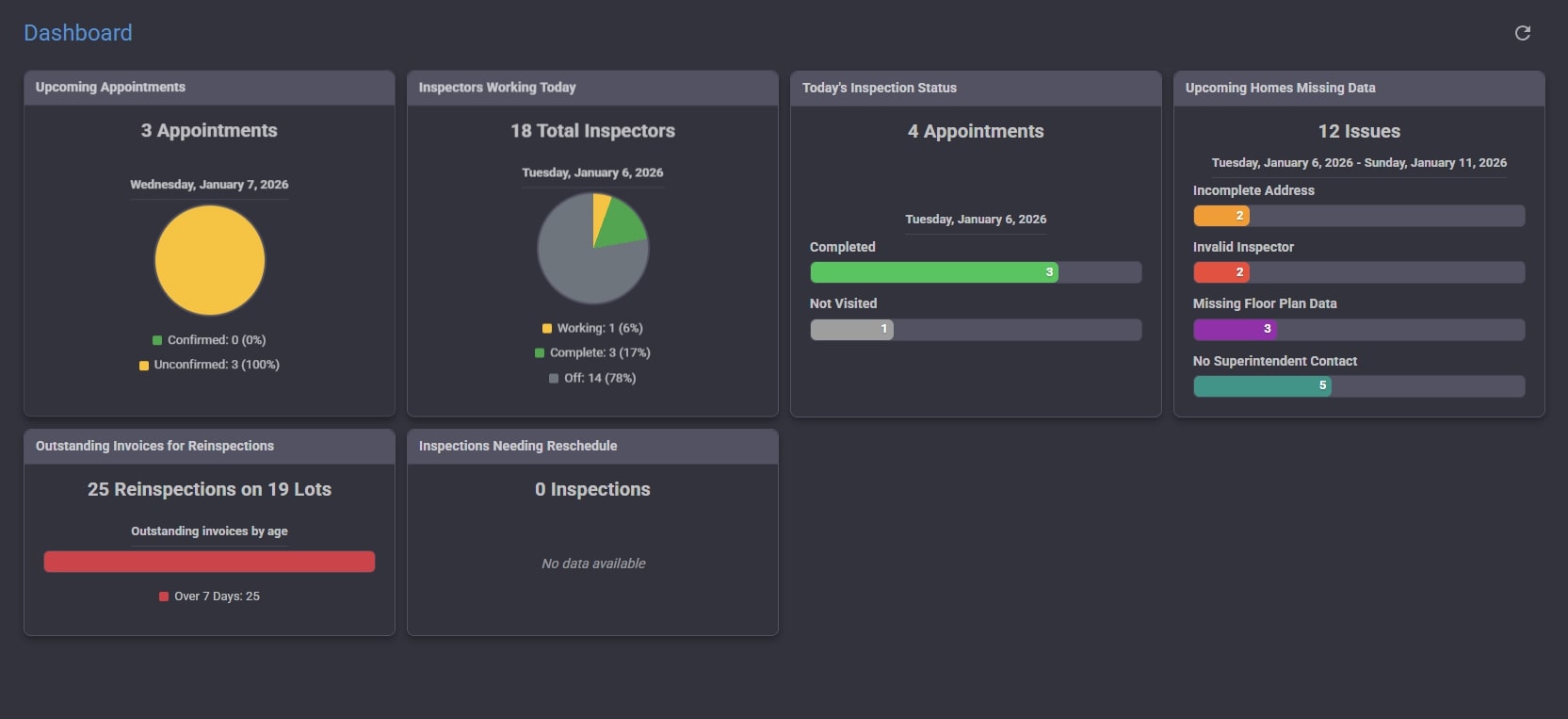Click 'Complete: 3 (17%)' legend text
Viewport: 1568px width, 719px height.
tap(600, 352)
